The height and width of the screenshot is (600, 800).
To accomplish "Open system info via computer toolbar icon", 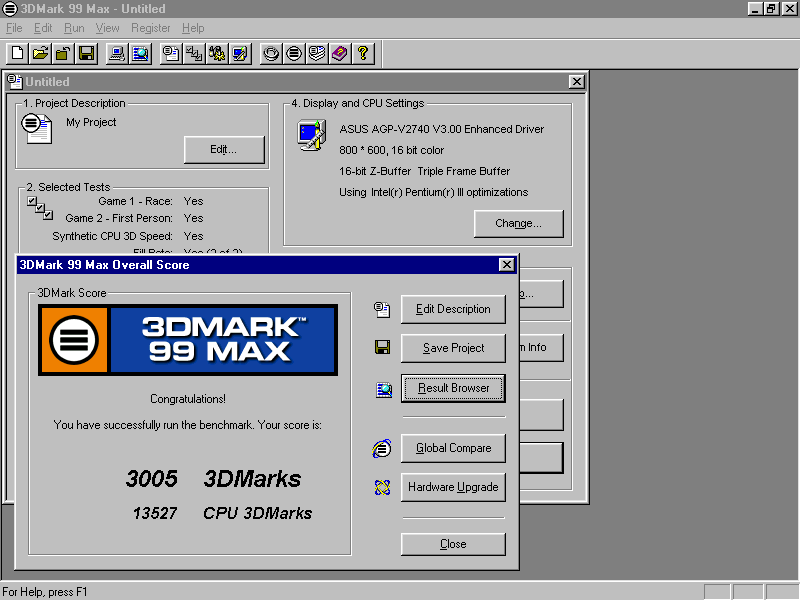I will coord(117,54).
